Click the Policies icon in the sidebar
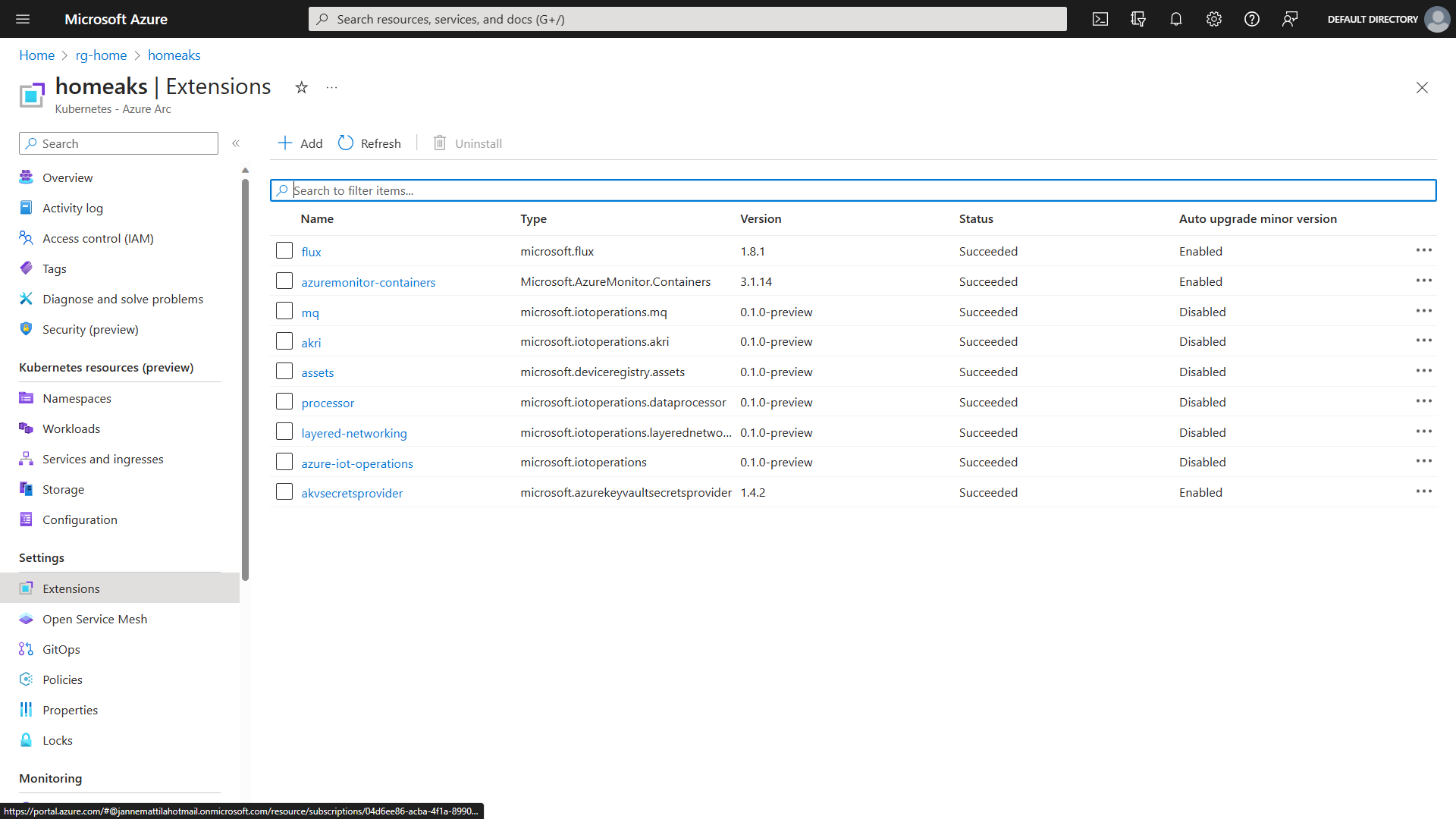 26,679
